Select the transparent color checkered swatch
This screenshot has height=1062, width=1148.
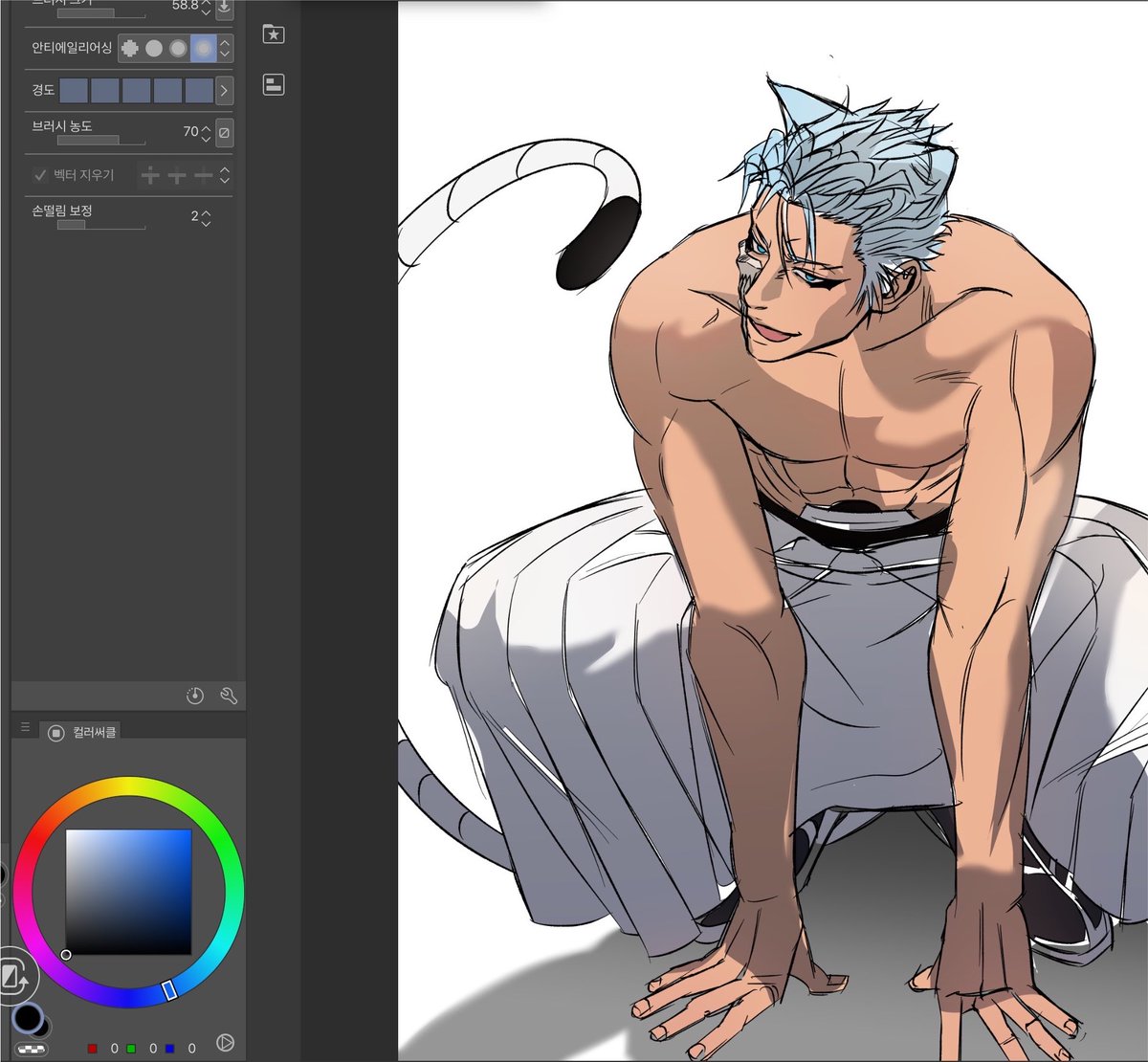point(32,1050)
